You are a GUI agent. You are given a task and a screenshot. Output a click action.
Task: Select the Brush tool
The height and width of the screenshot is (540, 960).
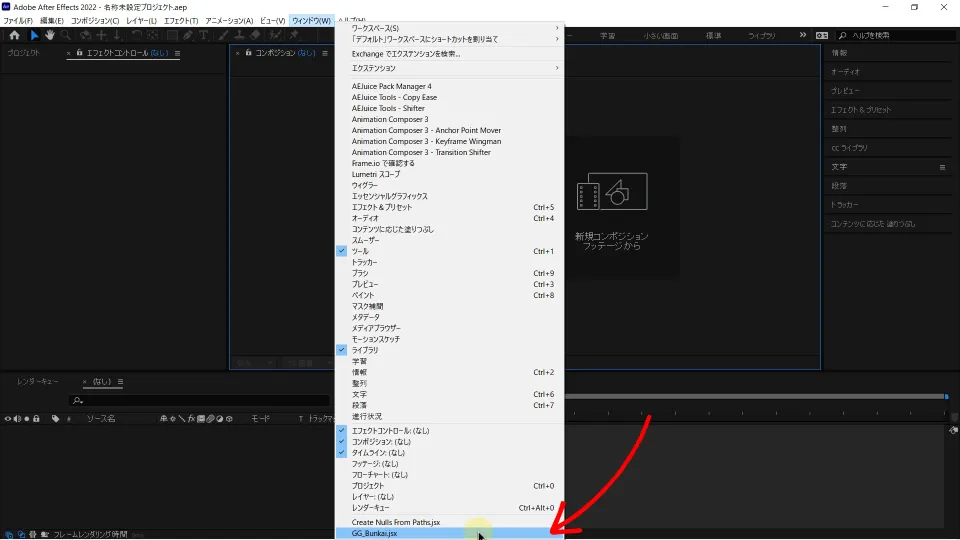click(223, 36)
